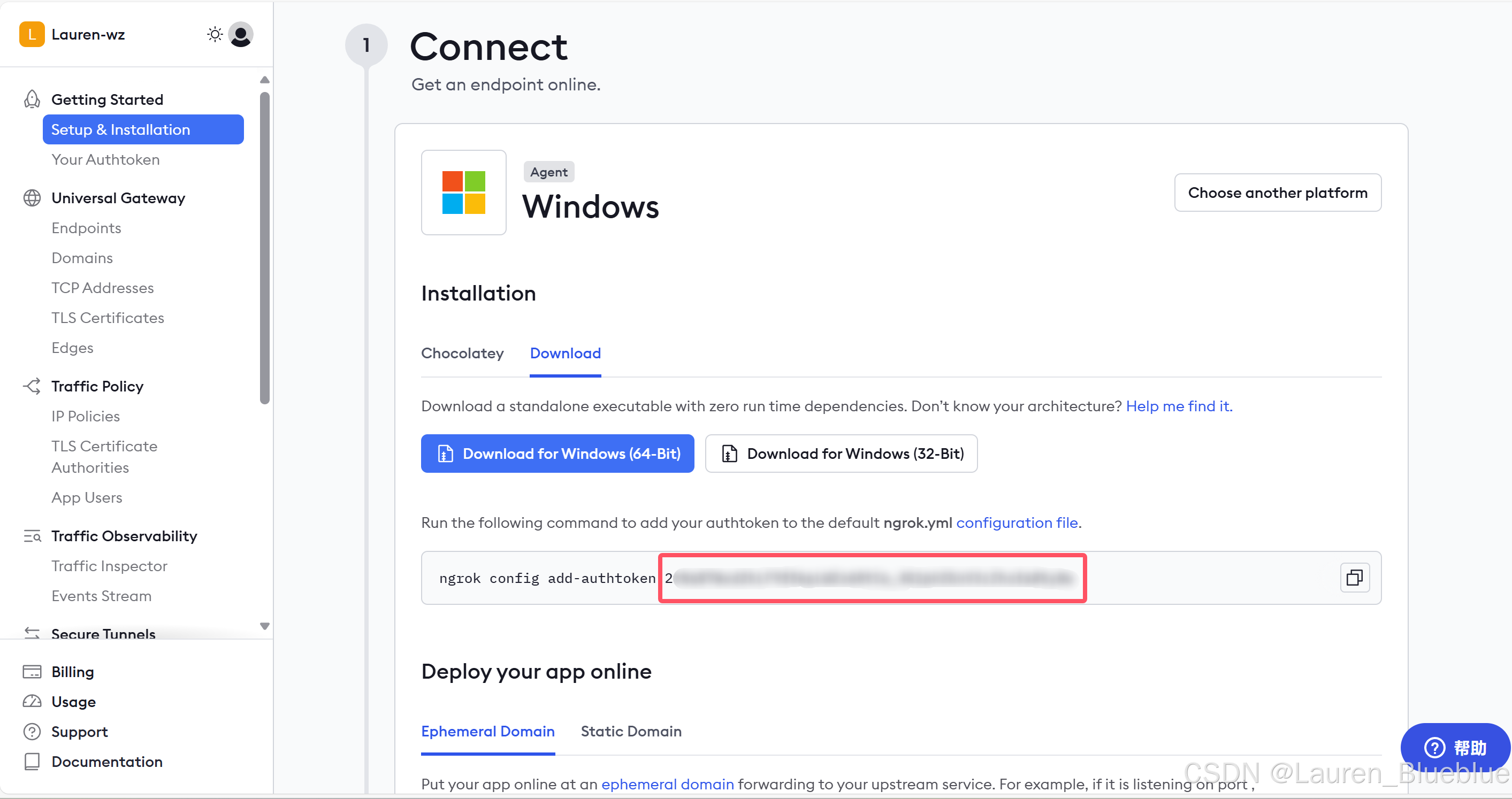Switch to the Static Domain tab
Viewport: 1512px width, 799px height.
tap(631, 731)
